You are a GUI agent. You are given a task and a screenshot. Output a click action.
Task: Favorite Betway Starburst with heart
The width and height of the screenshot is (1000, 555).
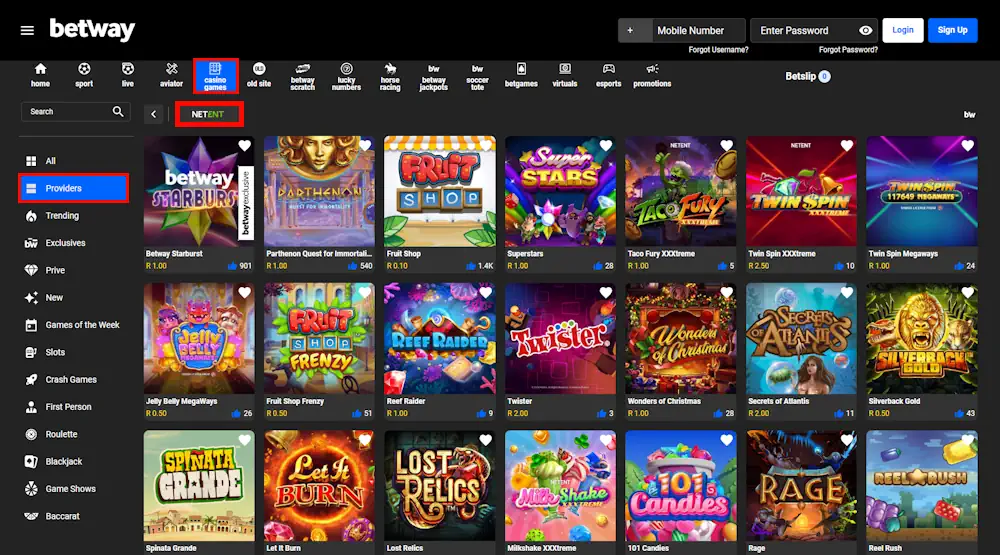(x=244, y=145)
